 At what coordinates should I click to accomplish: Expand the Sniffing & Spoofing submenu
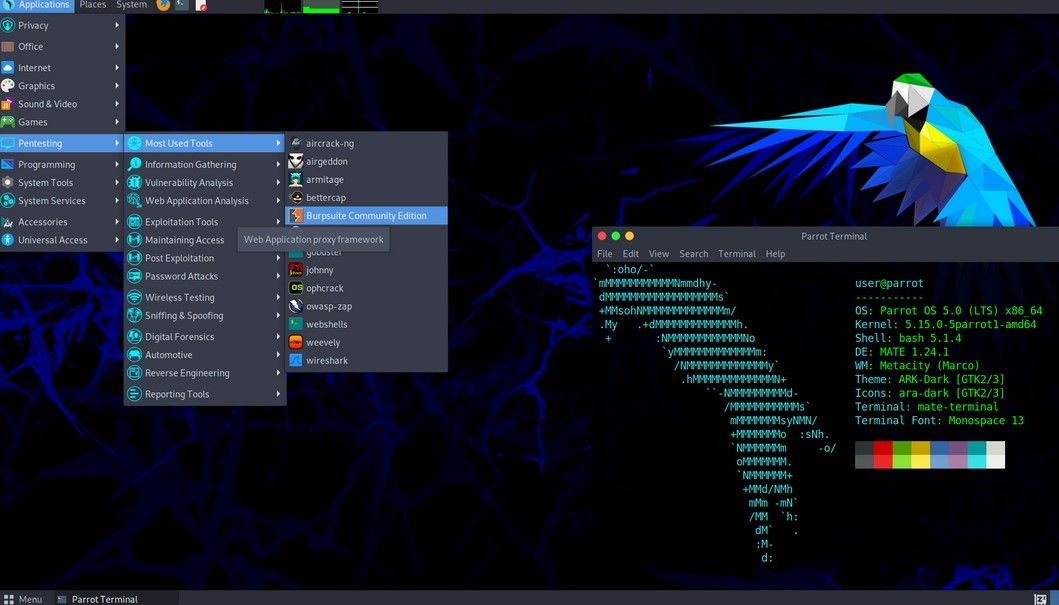pos(205,315)
